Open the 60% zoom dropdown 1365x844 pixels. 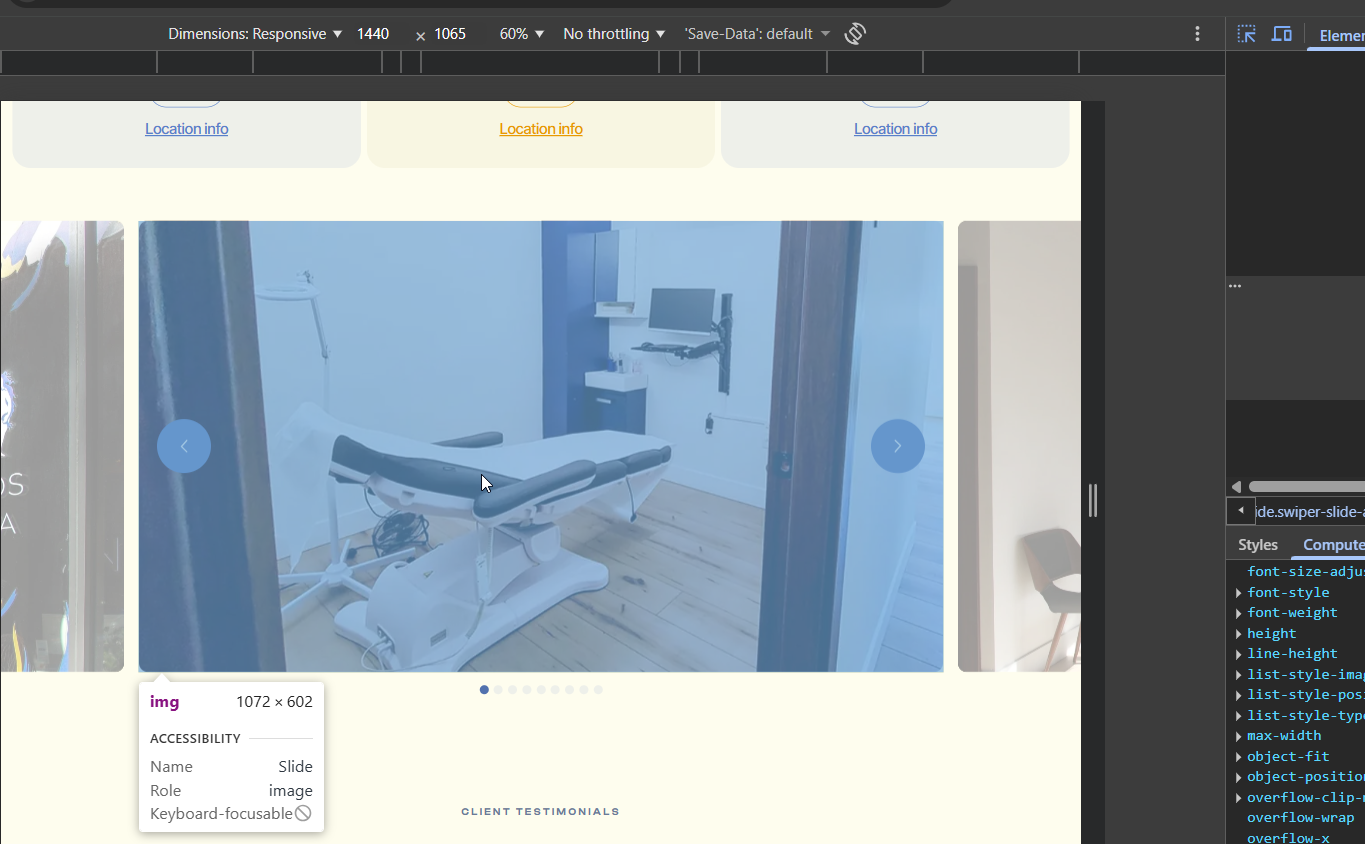coord(522,34)
